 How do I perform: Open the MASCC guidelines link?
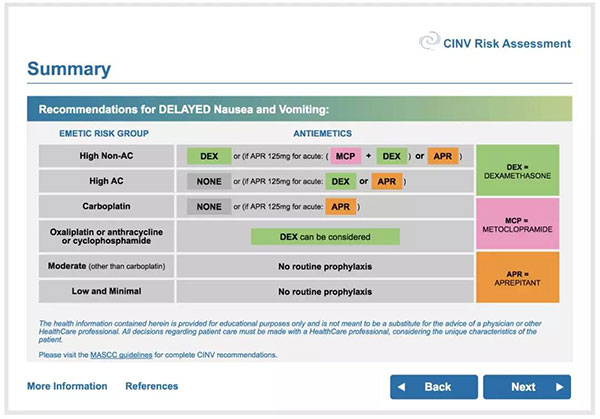(x=121, y=355)
